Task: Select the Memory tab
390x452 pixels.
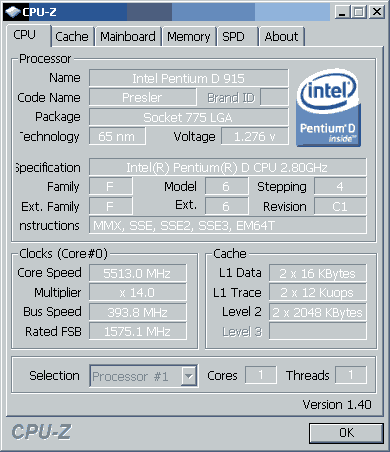Action: (189, 37)
